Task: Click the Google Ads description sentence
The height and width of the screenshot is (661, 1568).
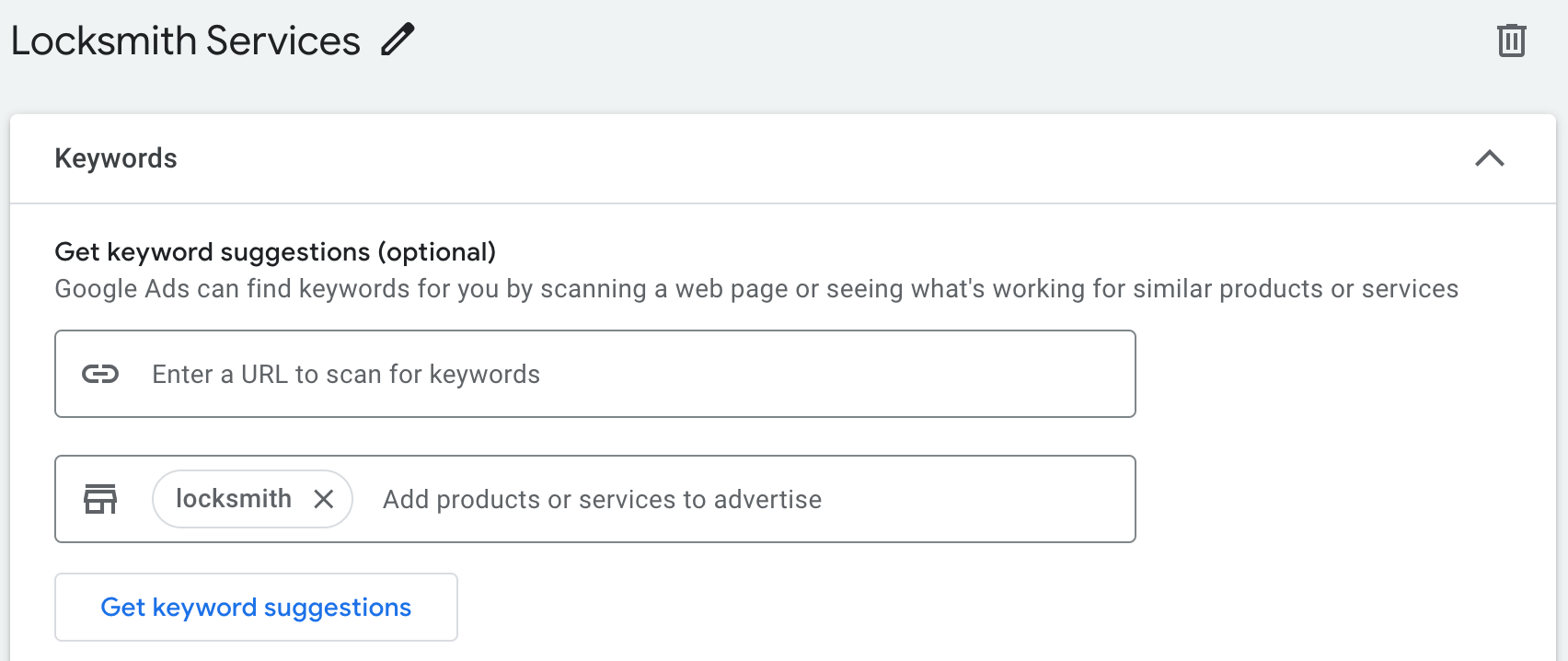Action: (x=755, y=289)
